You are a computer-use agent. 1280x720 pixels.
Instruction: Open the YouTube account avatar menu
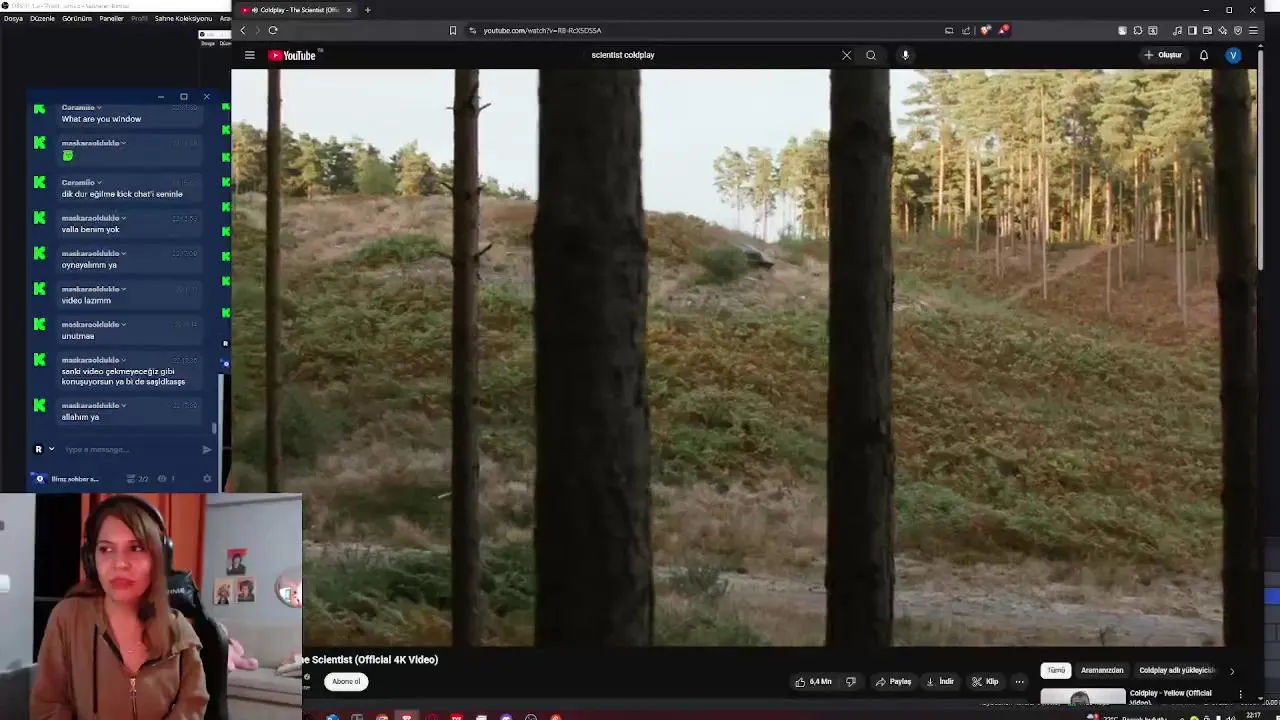click(x=1233, y=55)
